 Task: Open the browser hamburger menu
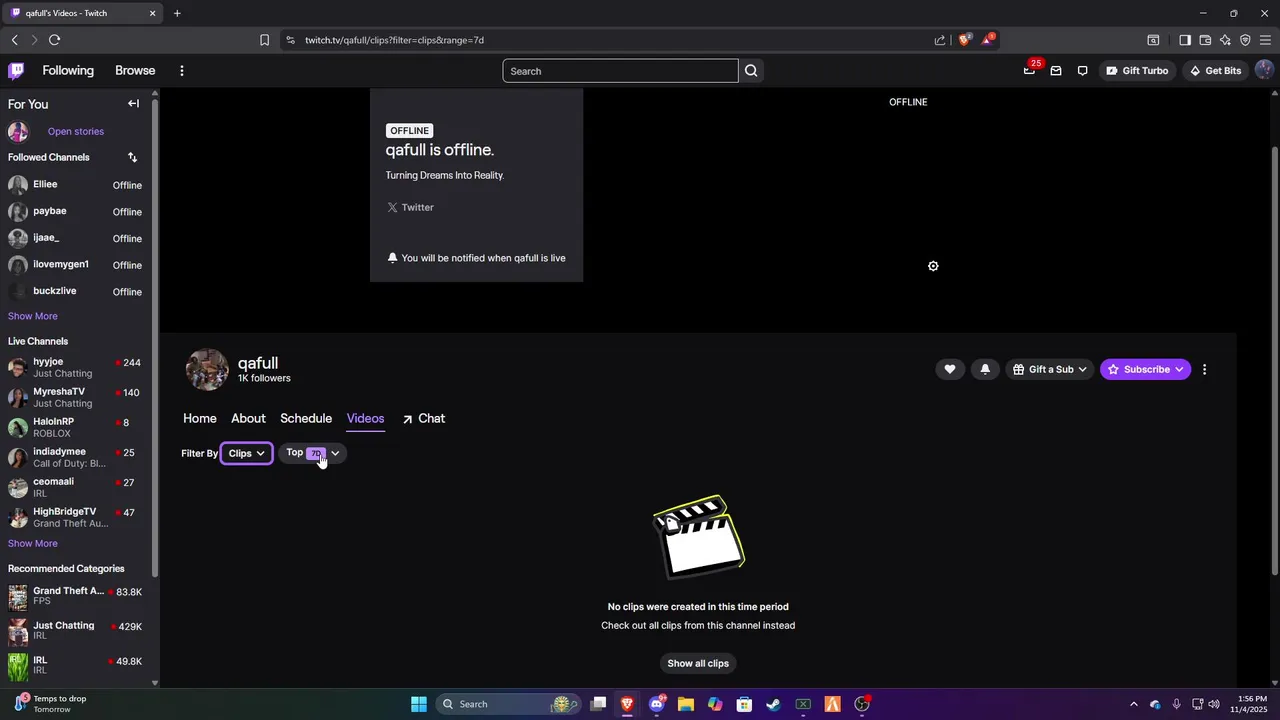[1265, 40]
